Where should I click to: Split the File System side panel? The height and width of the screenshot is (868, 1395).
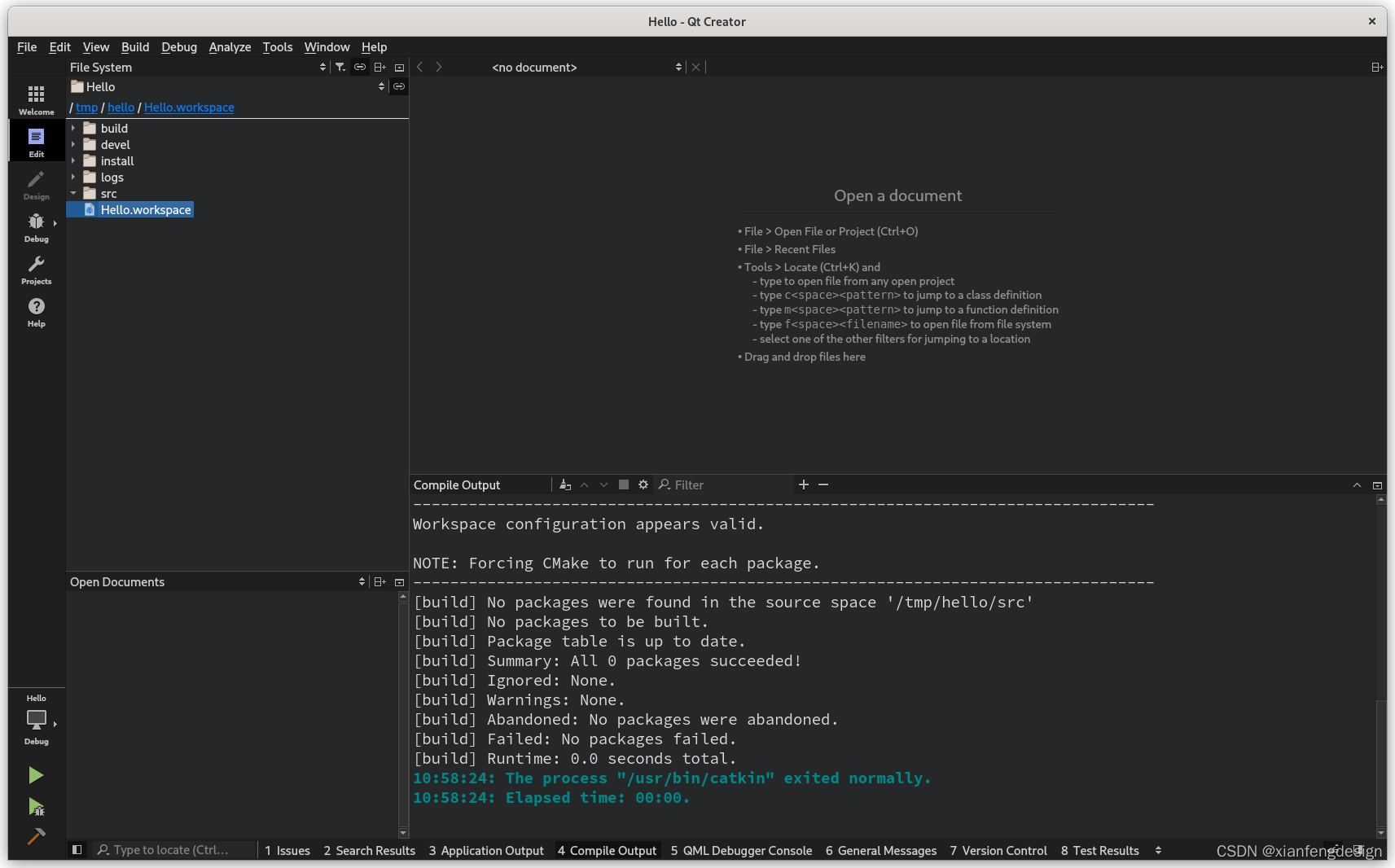pyautogui.click(x=379, y=67)
